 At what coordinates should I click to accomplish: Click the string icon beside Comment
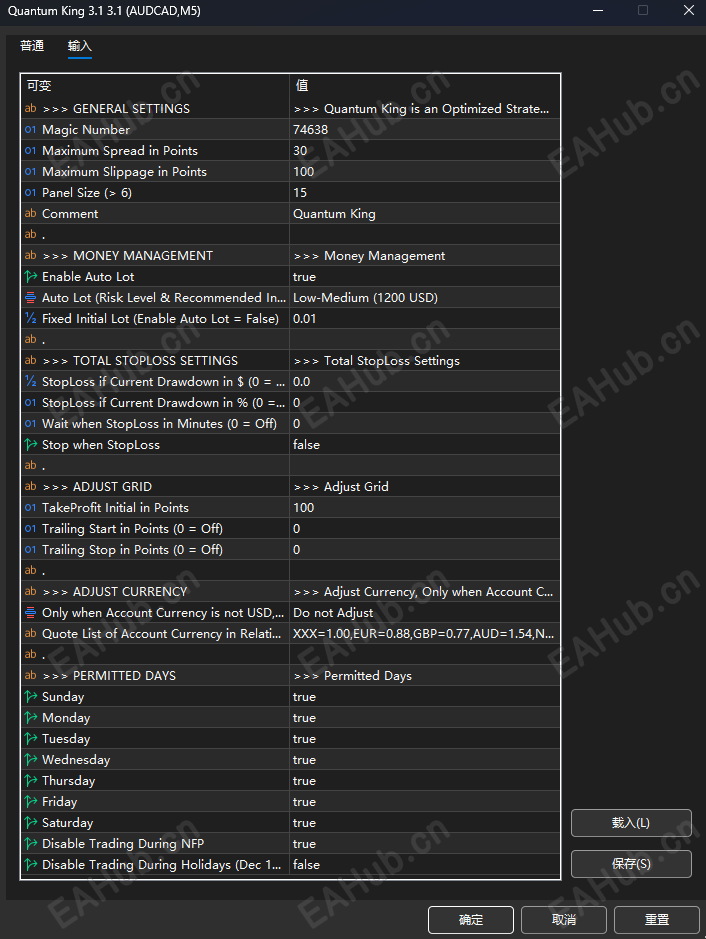31,213
